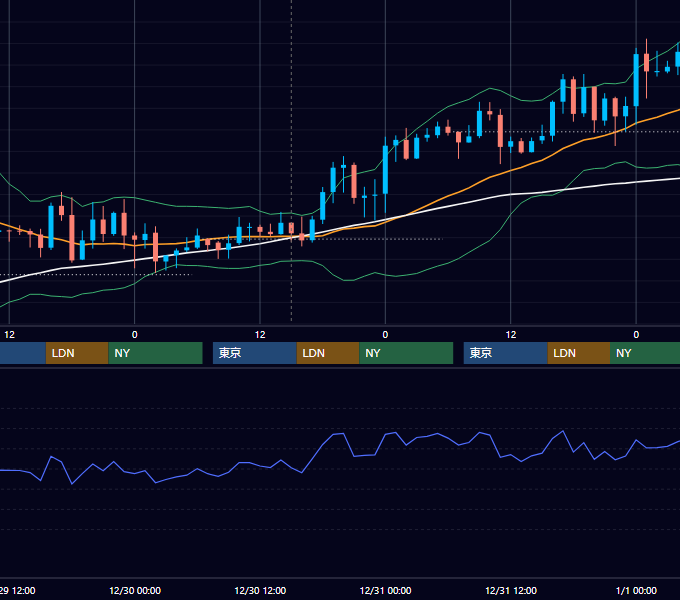
Task: Select the LDN session bar on 12/29
Action: [x=77, y=353]
